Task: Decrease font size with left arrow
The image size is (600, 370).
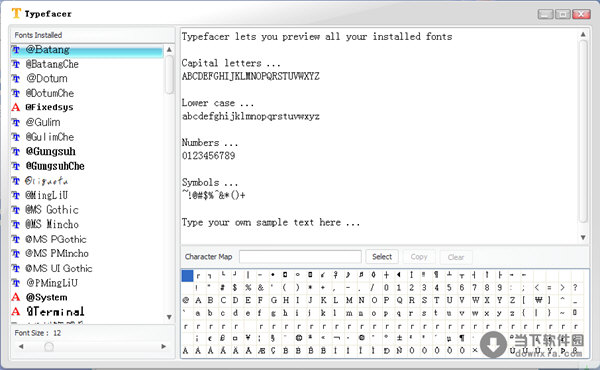Action: tap(21, 346)
